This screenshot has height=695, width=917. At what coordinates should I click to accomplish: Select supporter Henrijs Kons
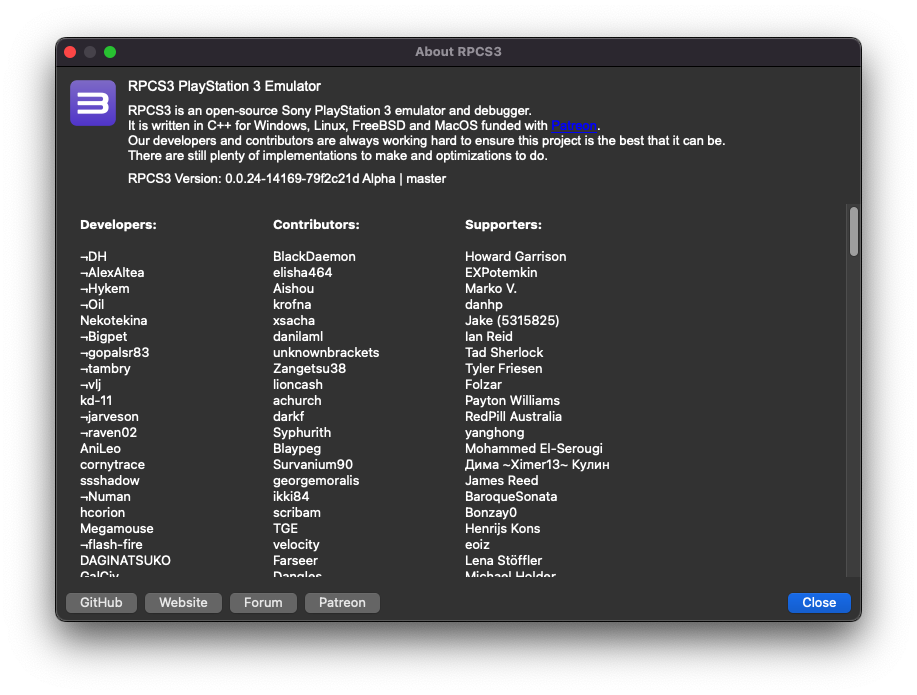pyautogui.click(x=502, y=529)
